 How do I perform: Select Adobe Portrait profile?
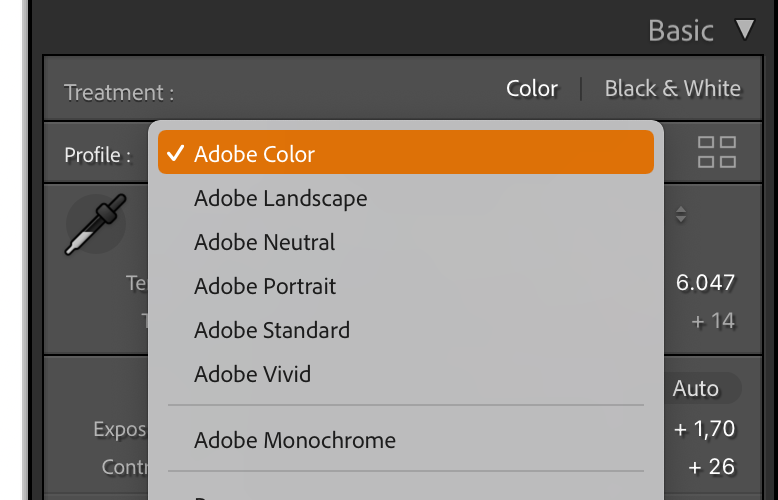[x=265, y=286]
